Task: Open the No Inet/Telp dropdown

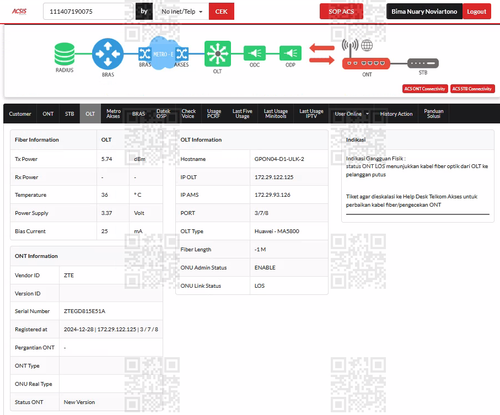Action: click(x=182, y=11)
